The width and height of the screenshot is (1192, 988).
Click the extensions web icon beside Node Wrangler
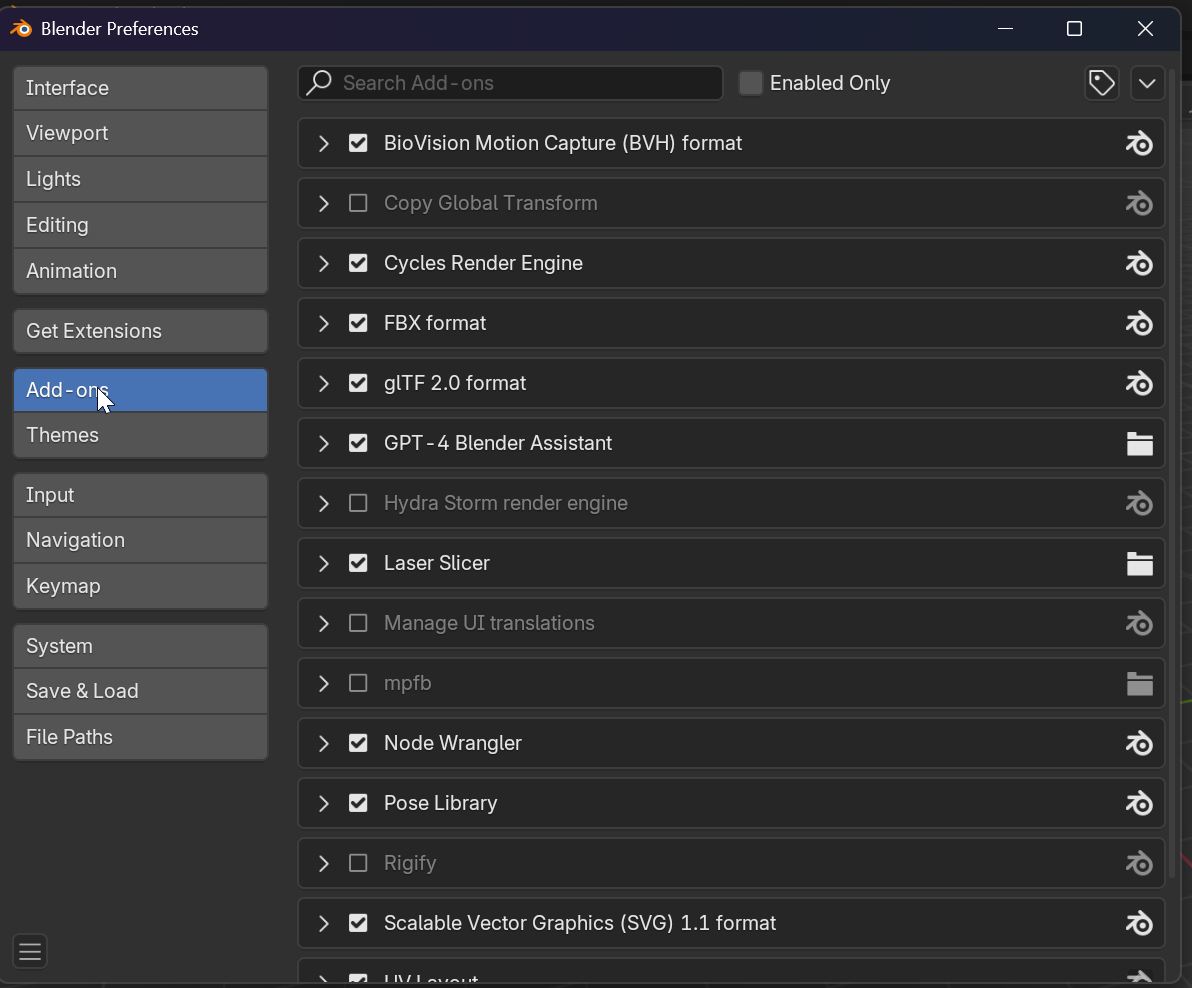[1139, 743]
